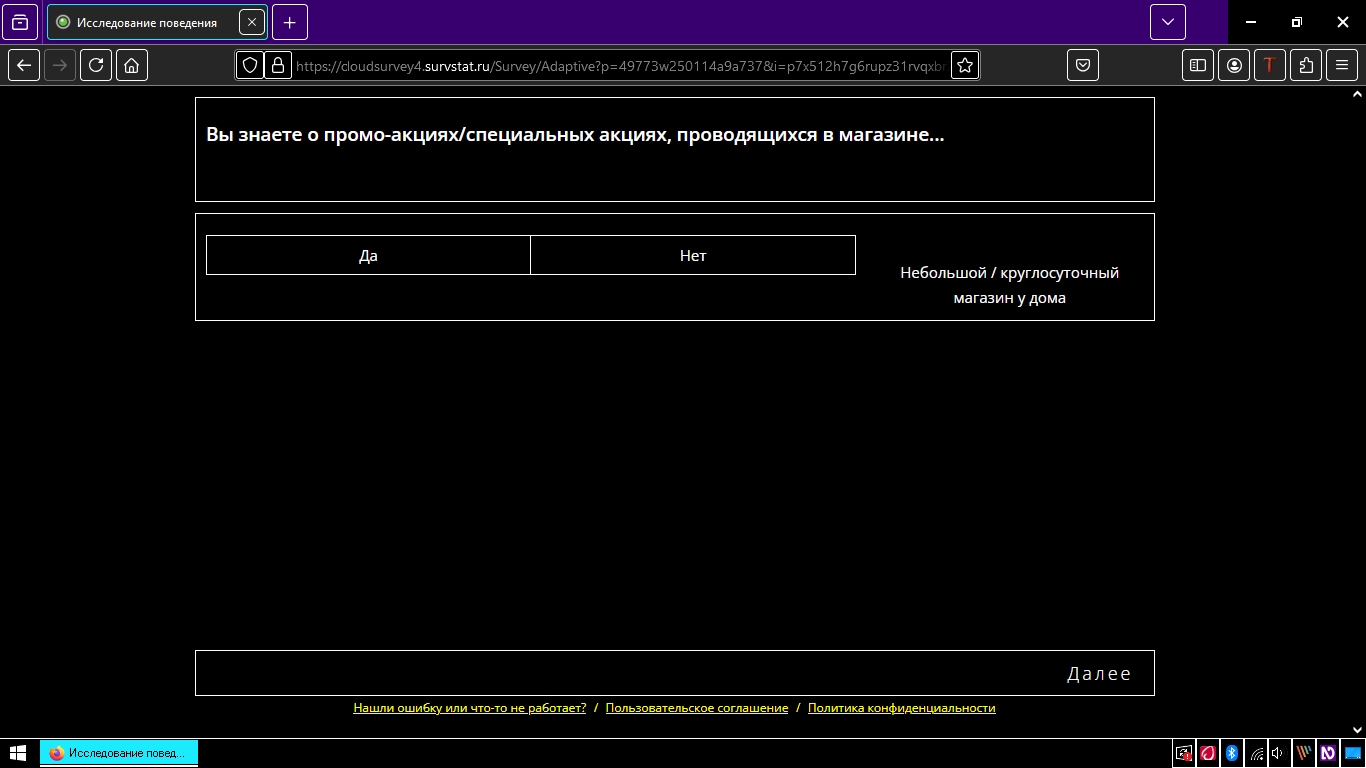Click the Небольшой / круглосуточный магазин у дома label
This screenshot has width=1366, height=768.
[x=1009, y=285]
